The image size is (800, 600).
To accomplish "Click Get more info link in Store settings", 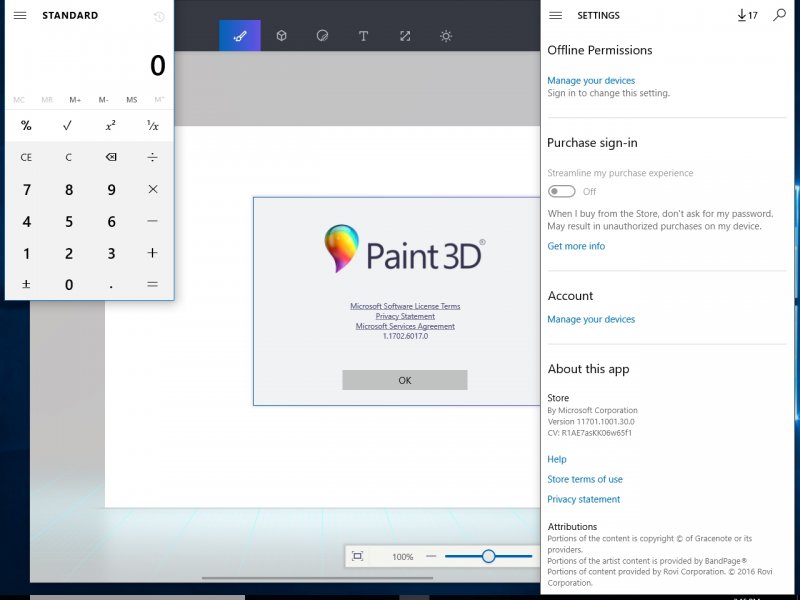I will click(x=576, y=246).
